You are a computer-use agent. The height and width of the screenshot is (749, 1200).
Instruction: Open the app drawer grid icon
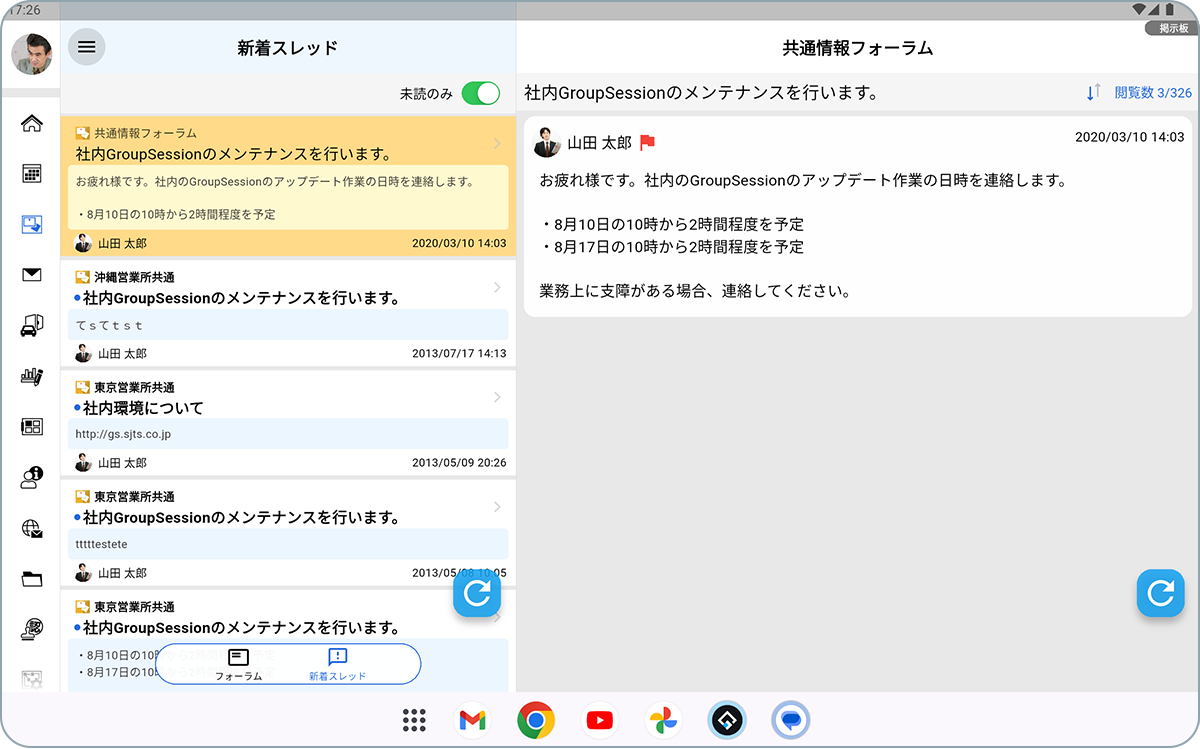[x=414, y=720]
